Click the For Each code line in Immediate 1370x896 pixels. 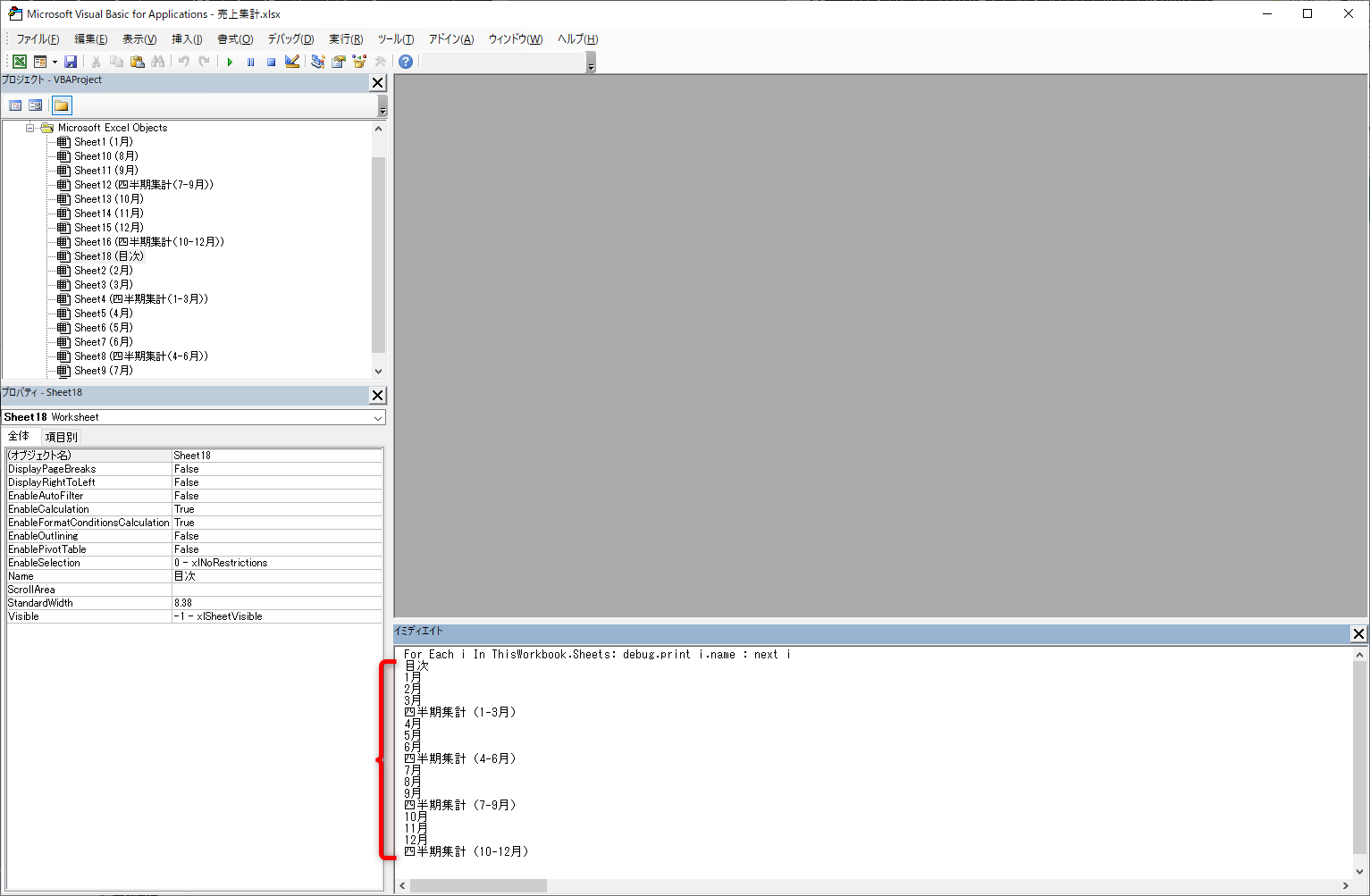tap(597, 655)
